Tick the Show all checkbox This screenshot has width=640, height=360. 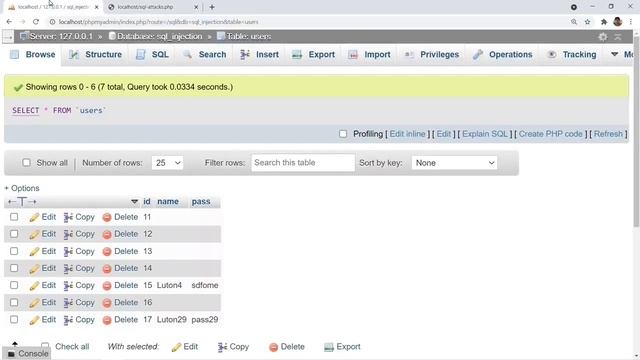[x=27, y=162]
